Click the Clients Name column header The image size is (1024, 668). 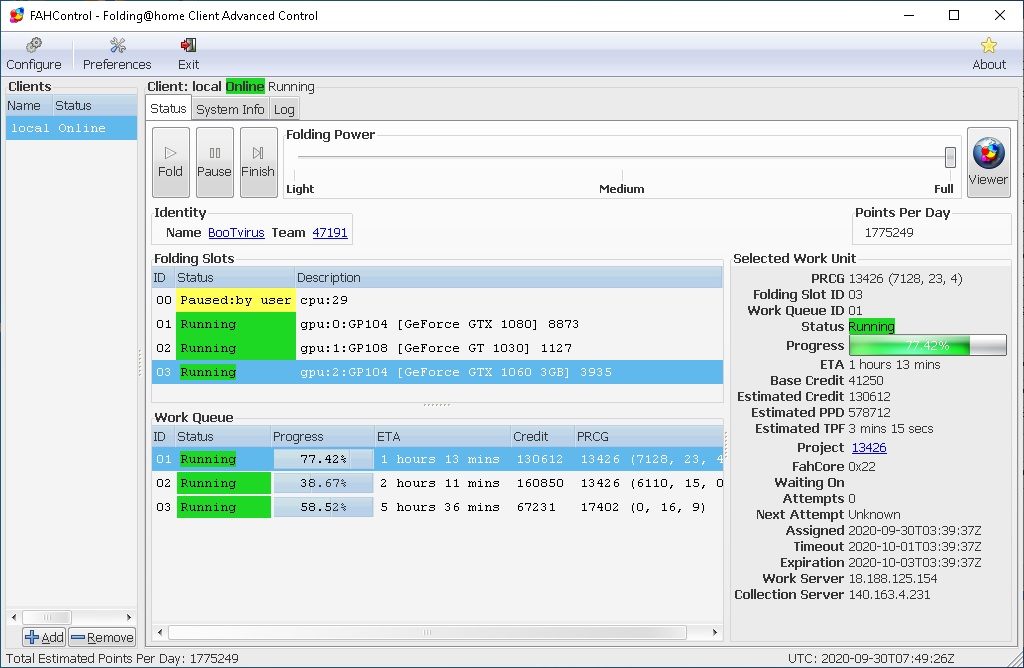[29, 106]
